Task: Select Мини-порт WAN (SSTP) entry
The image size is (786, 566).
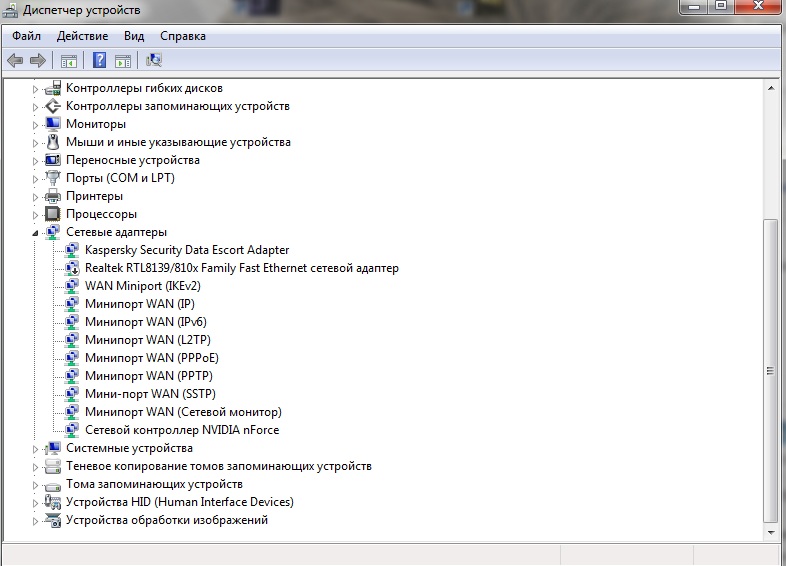Action: click(150, 394)
